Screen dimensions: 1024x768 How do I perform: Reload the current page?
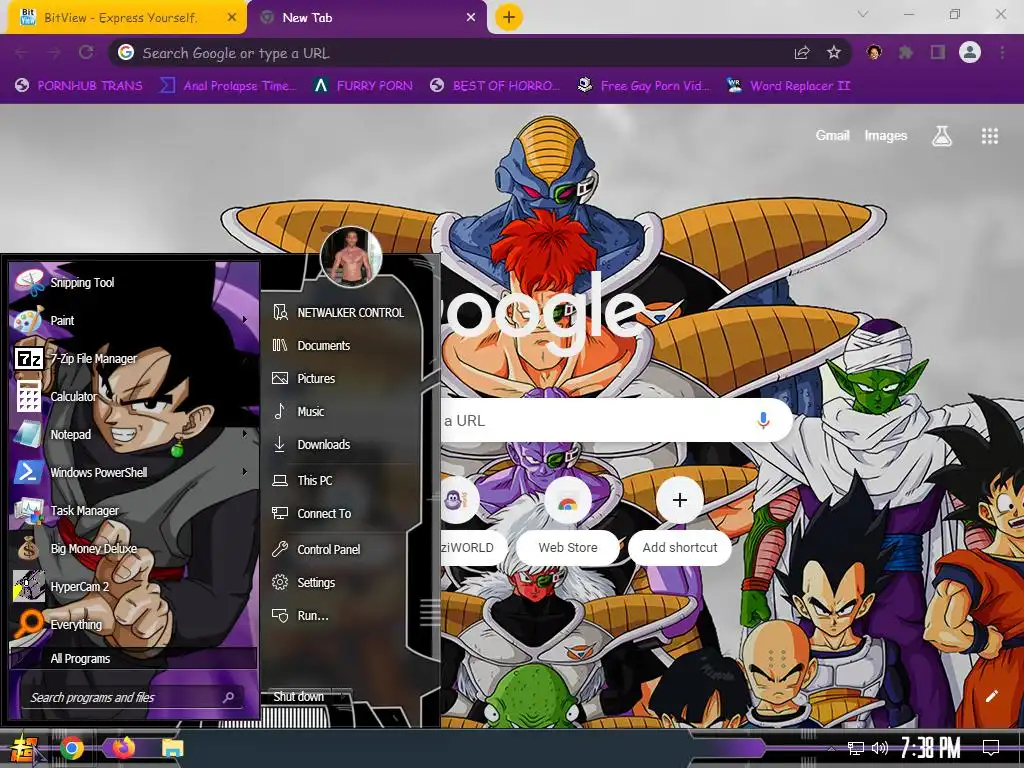click(86, 52)
